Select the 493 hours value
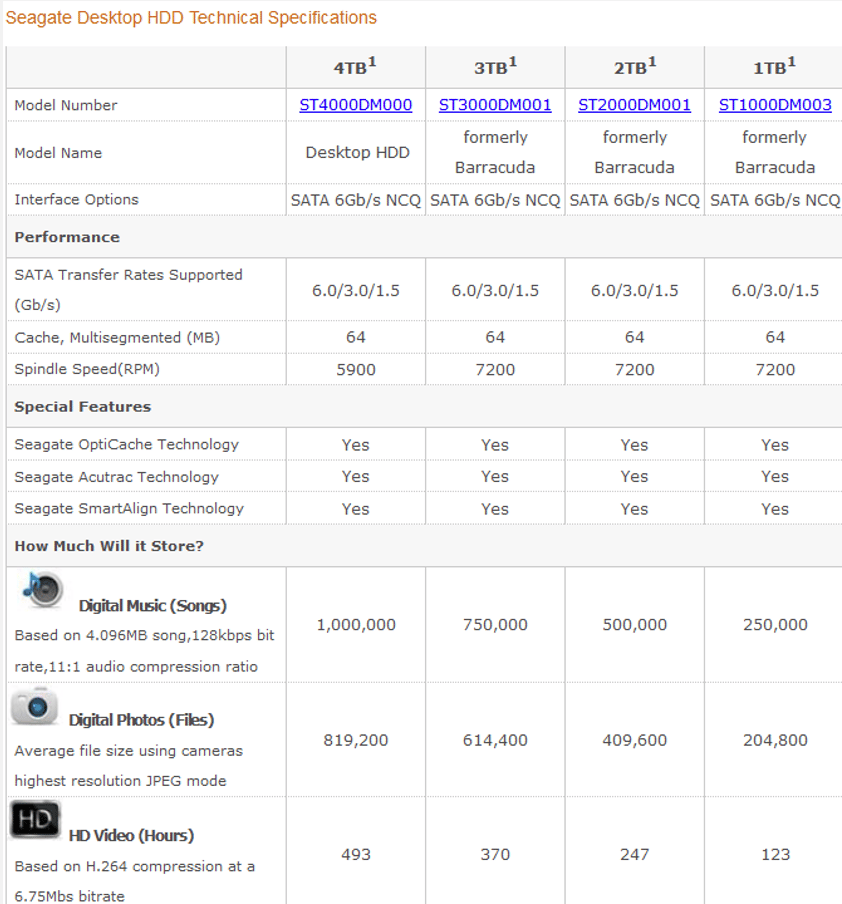This screenshot has width=842, height=904. pyautogui.click(x=356, y=854)
